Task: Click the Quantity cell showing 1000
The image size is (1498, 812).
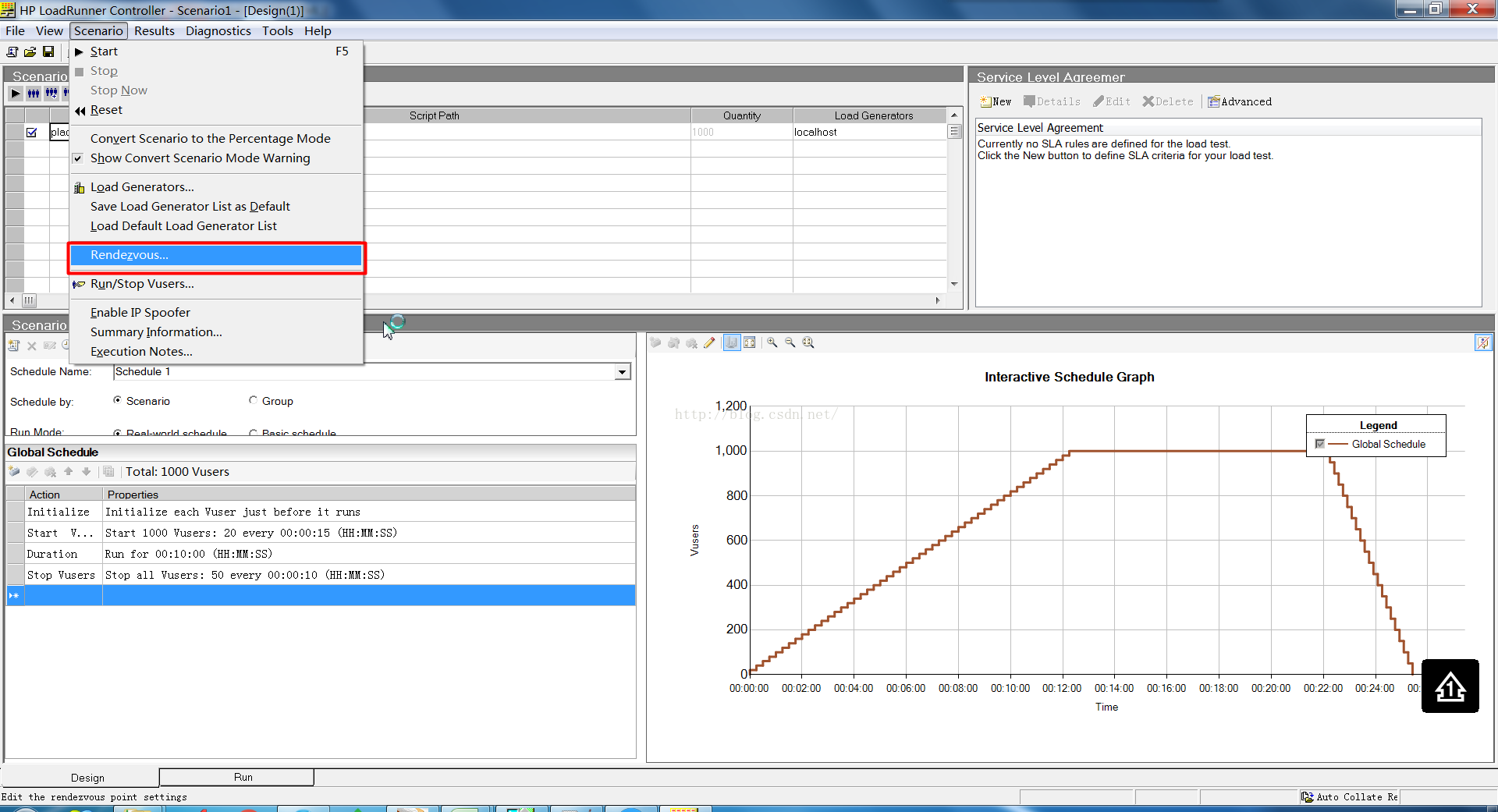Action: tap(741, 132)
